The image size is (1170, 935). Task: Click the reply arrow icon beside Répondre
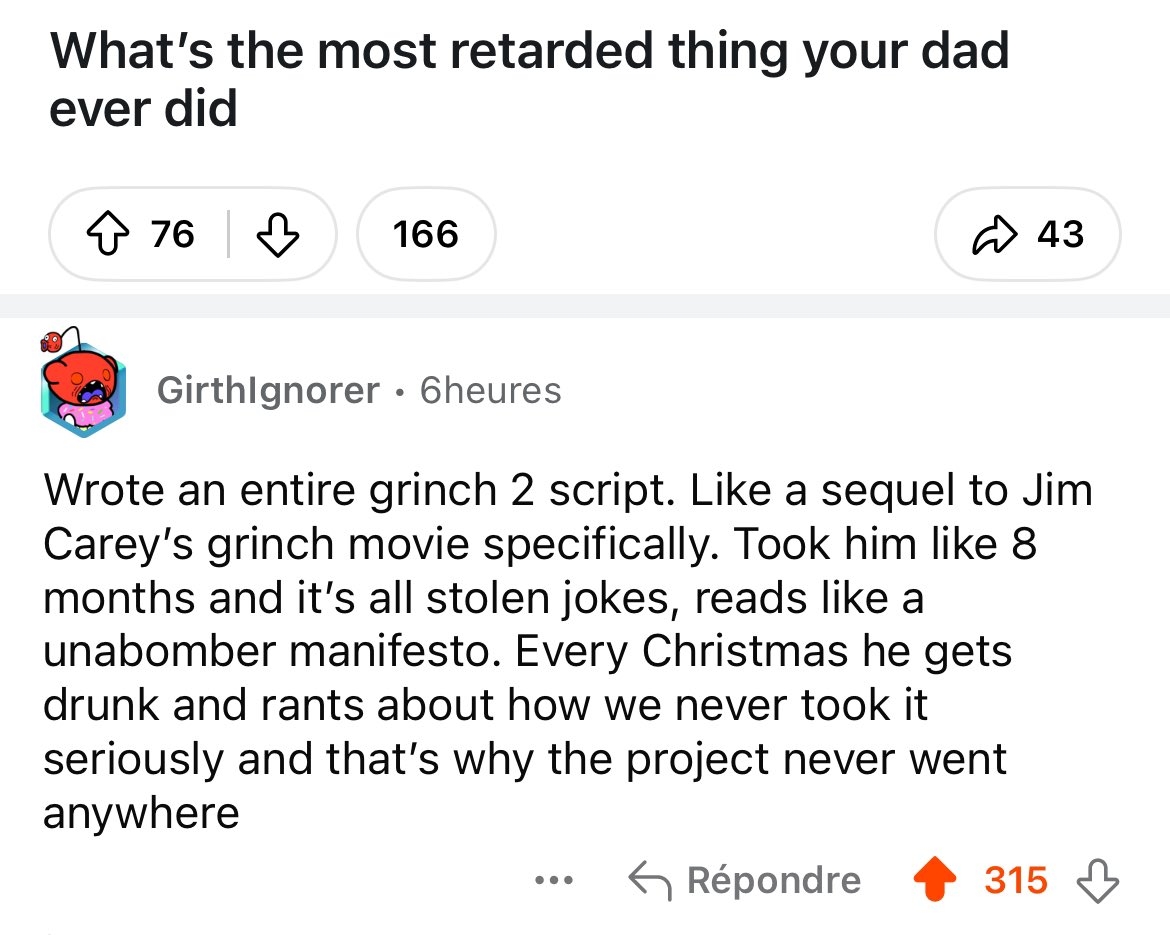coord(650,880)
